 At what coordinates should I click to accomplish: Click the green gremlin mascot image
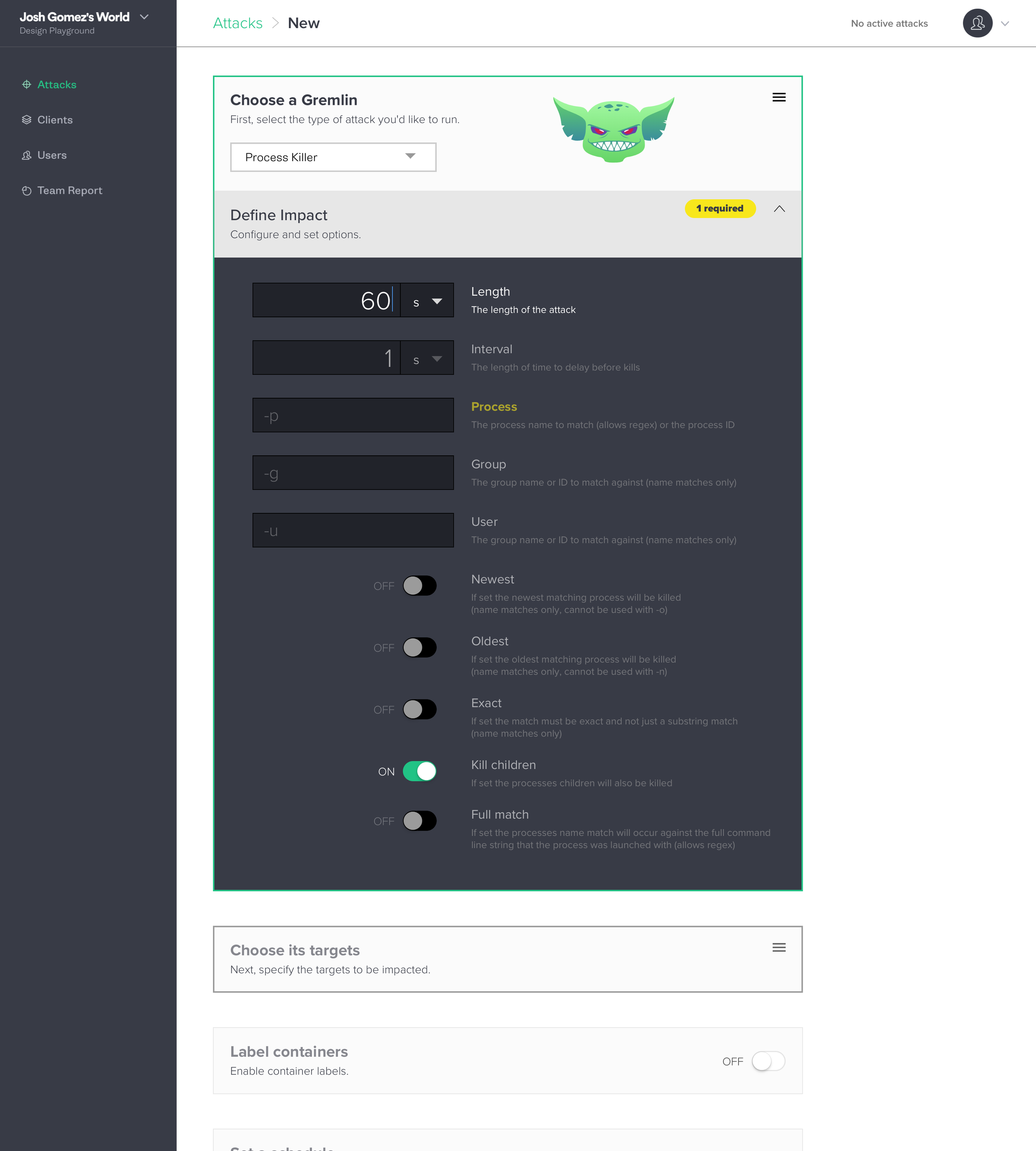point(614,129)
